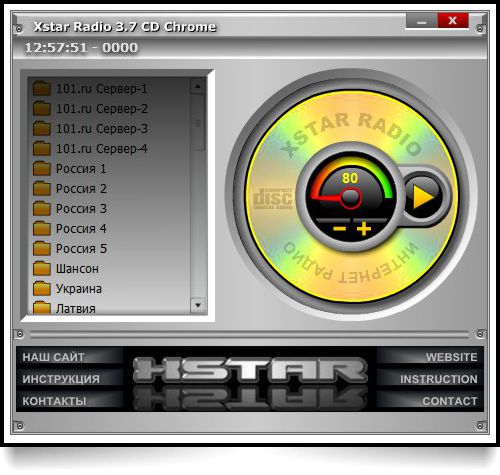The image size is (500, 475).
Task: Click the CONTACT link
Action: [x=450, y=401]
